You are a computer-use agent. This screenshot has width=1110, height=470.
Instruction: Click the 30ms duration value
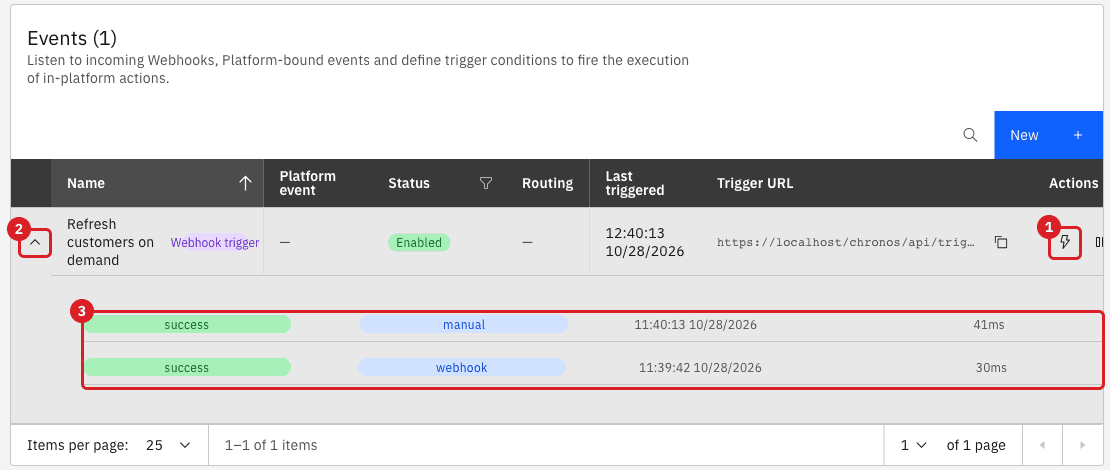pyautogui.click(x=991, y=367)
